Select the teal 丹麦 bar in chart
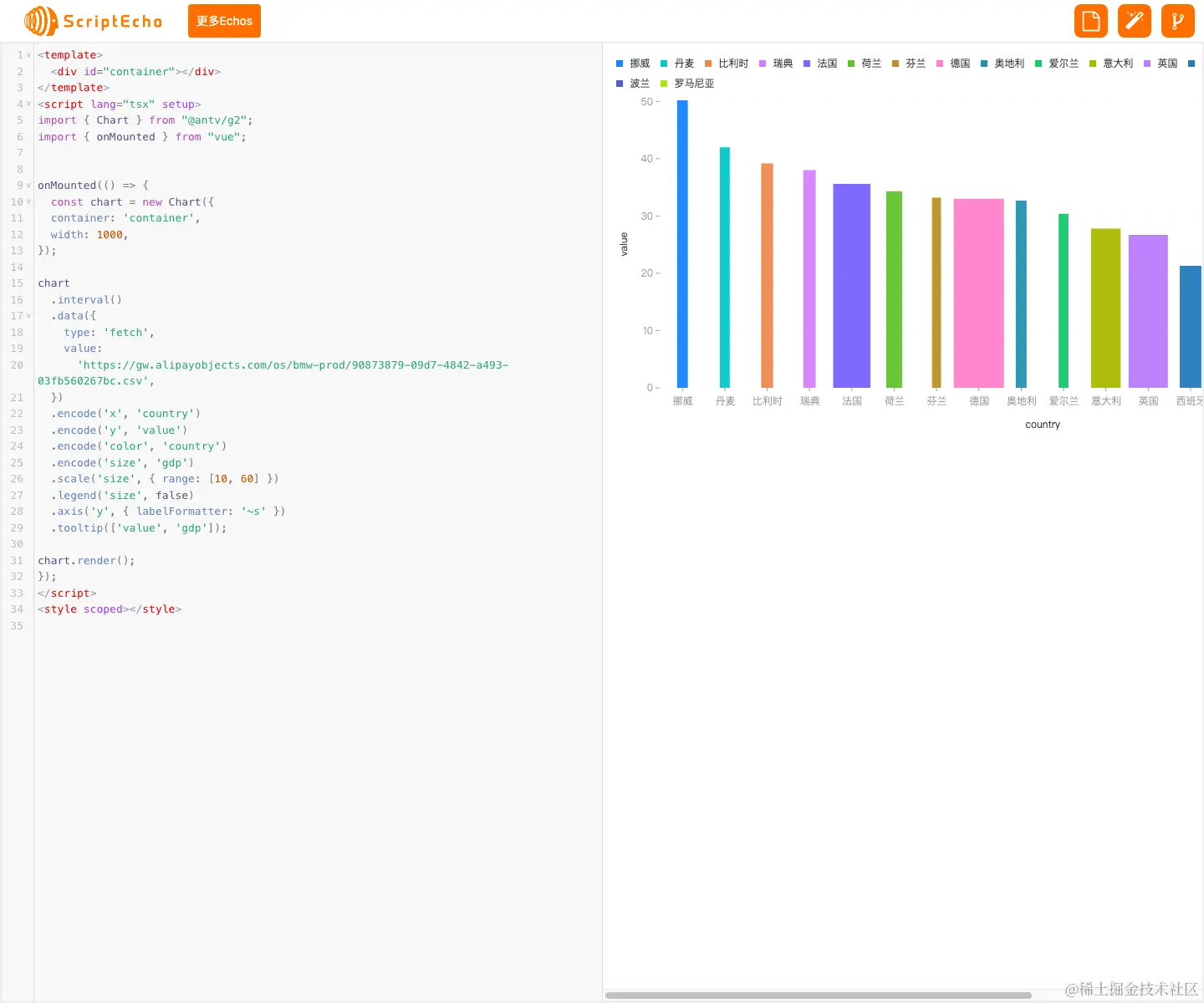This screenshot has height=1003, width=1204. click(725, 267)
